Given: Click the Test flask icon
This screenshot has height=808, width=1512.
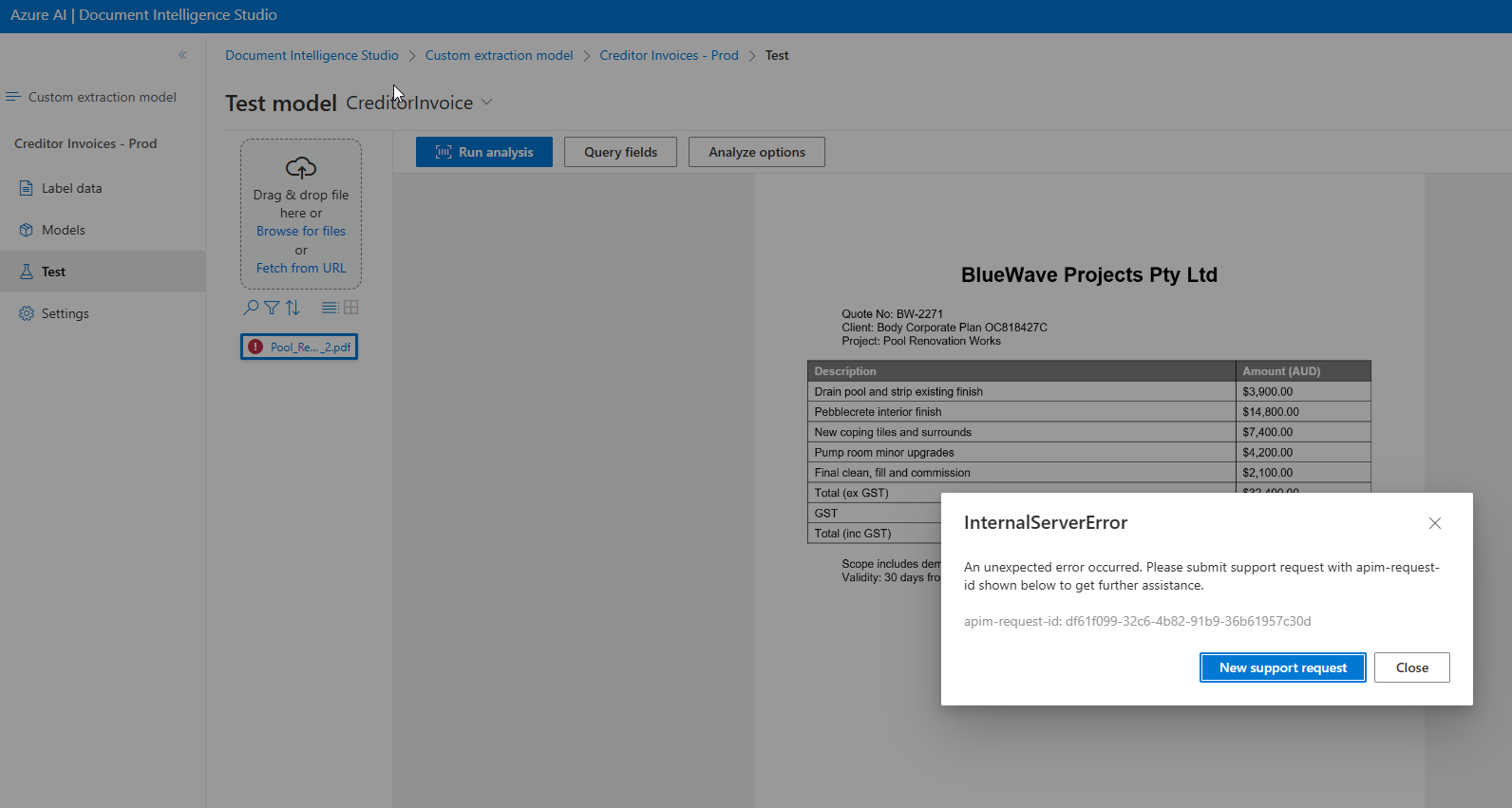Looking at the screenshot, I should 27,272.
